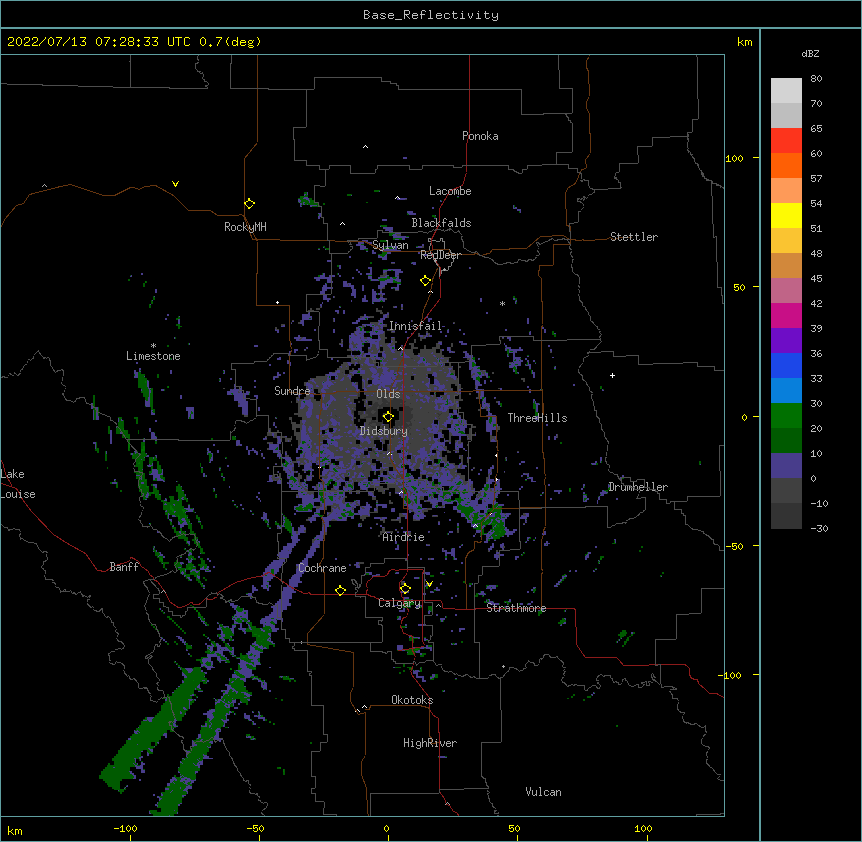The image size is (862, 842).
Task: Click the Innisfail city label
Action: [416, 326]
